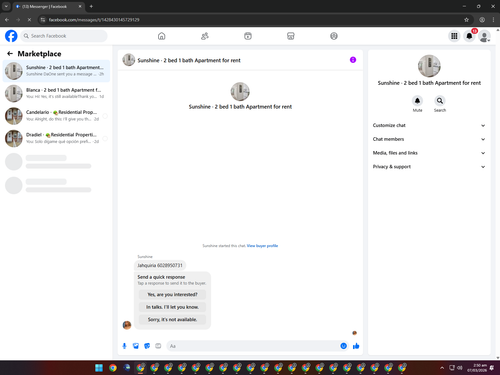The height and width of the screenshot is (375, 500).
Task: Bookmark this page with star icon
Action: 466,20
